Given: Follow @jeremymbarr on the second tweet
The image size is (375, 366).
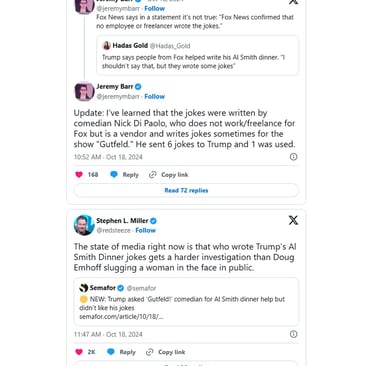Looking at the screenshot, I should click(x=155, y=96).
